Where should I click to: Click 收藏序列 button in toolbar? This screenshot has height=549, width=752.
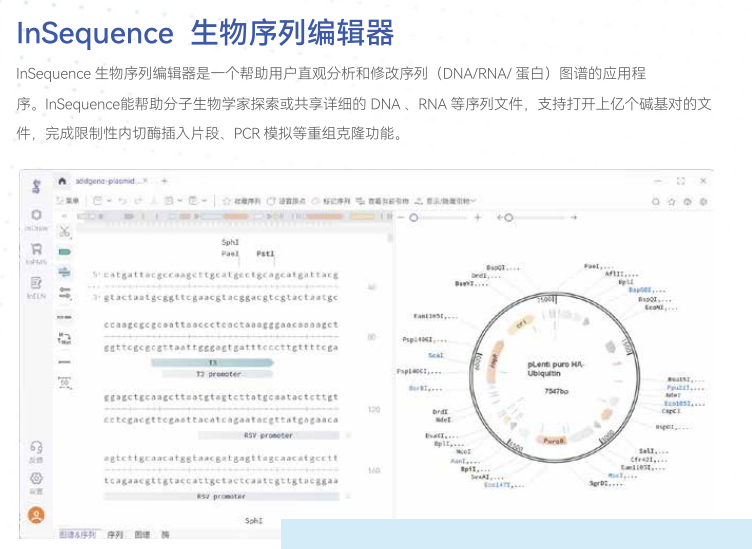(240, 201)
